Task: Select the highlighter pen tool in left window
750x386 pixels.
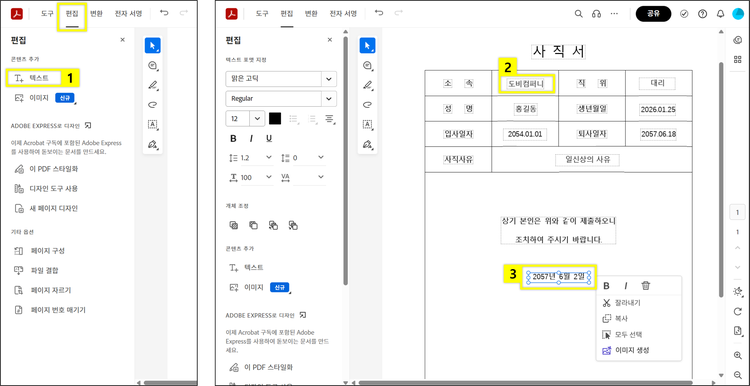Action: 153,85
